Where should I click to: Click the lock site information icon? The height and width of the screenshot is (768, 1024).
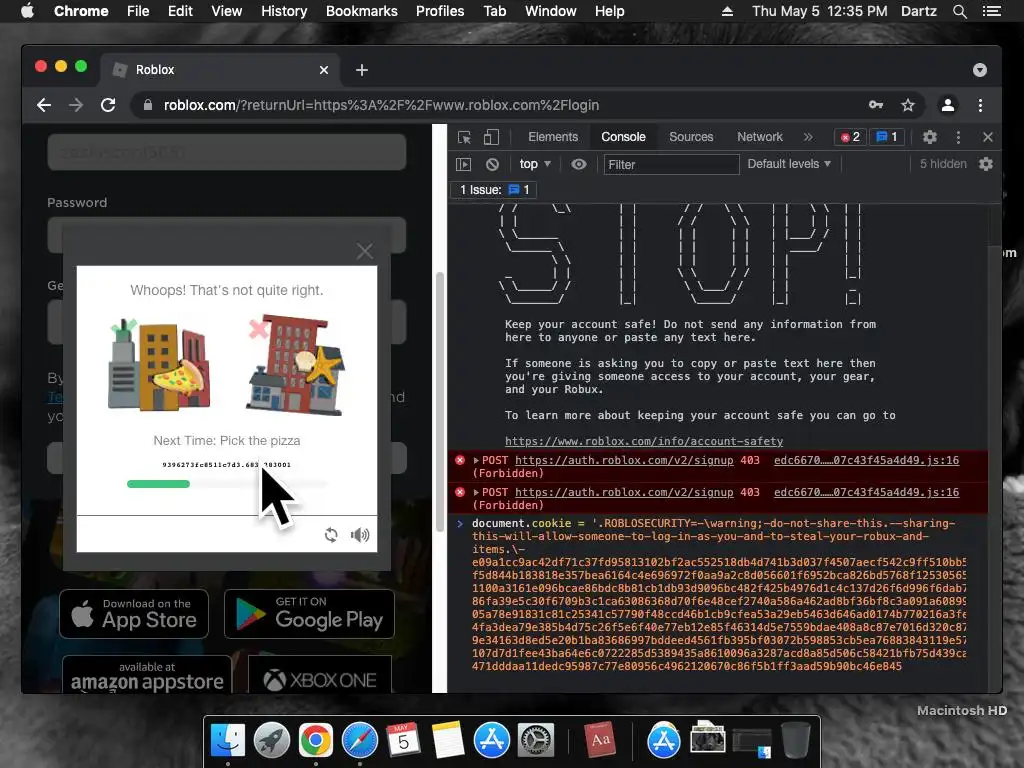tap(148, 105)
